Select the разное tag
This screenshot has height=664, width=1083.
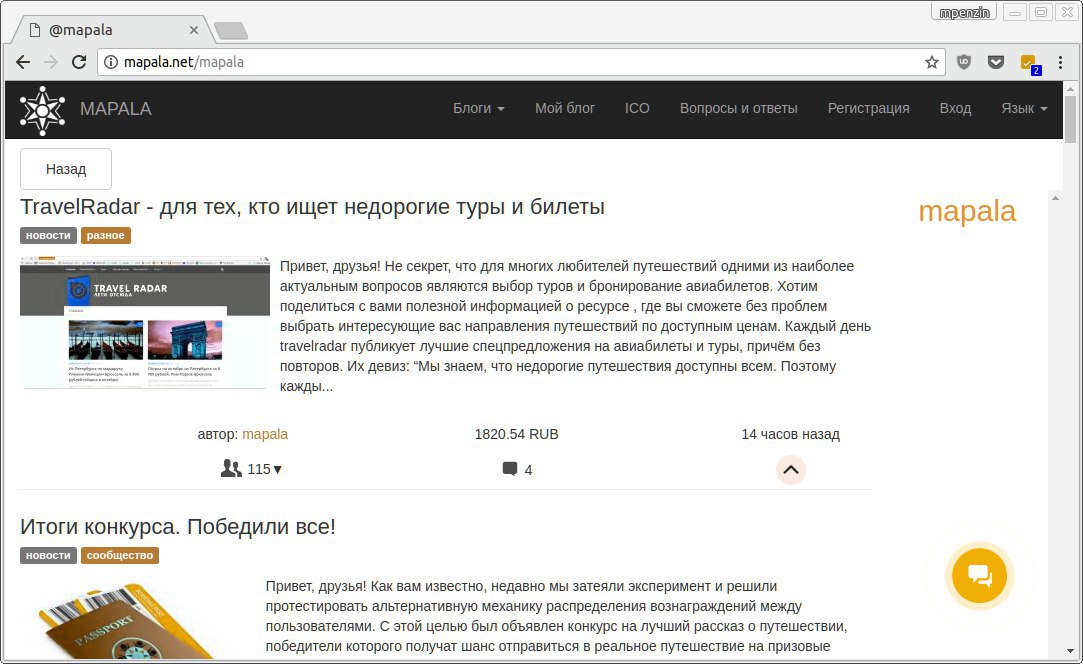(106, 236)
